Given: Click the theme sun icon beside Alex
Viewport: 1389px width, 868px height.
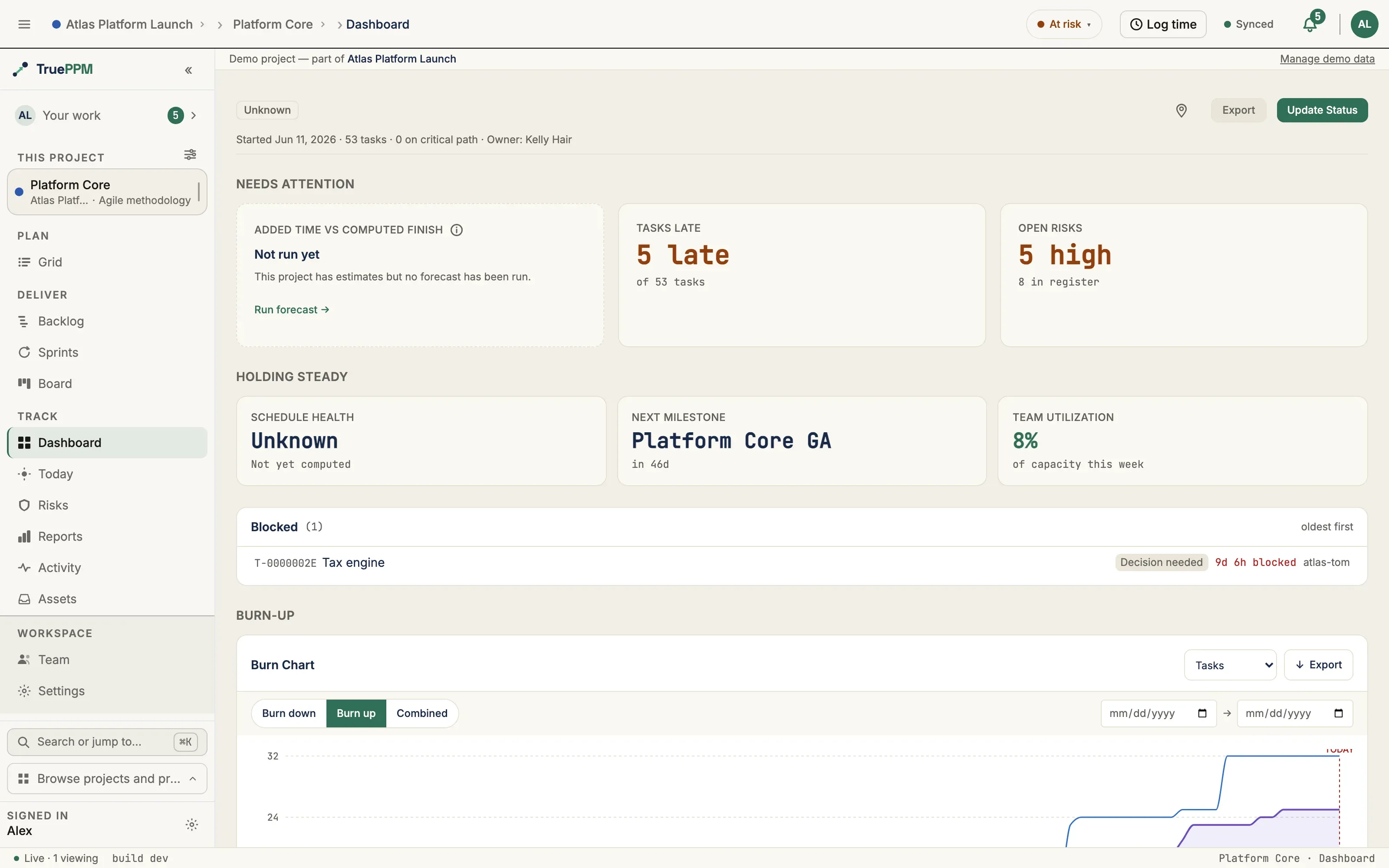Looking at the screenshot, I should point(192,824).
